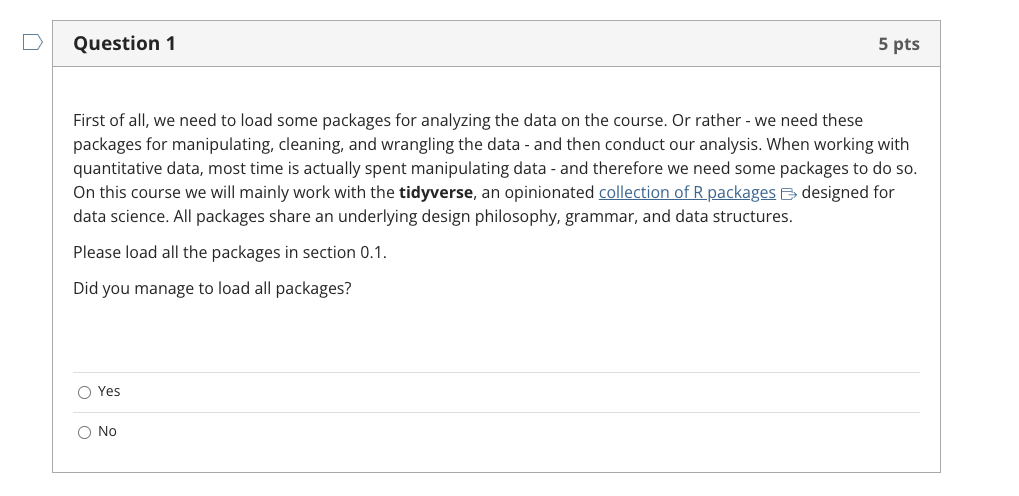Click the Question 1 heading
Screen dimensions: 1019x496
(124, 43)
